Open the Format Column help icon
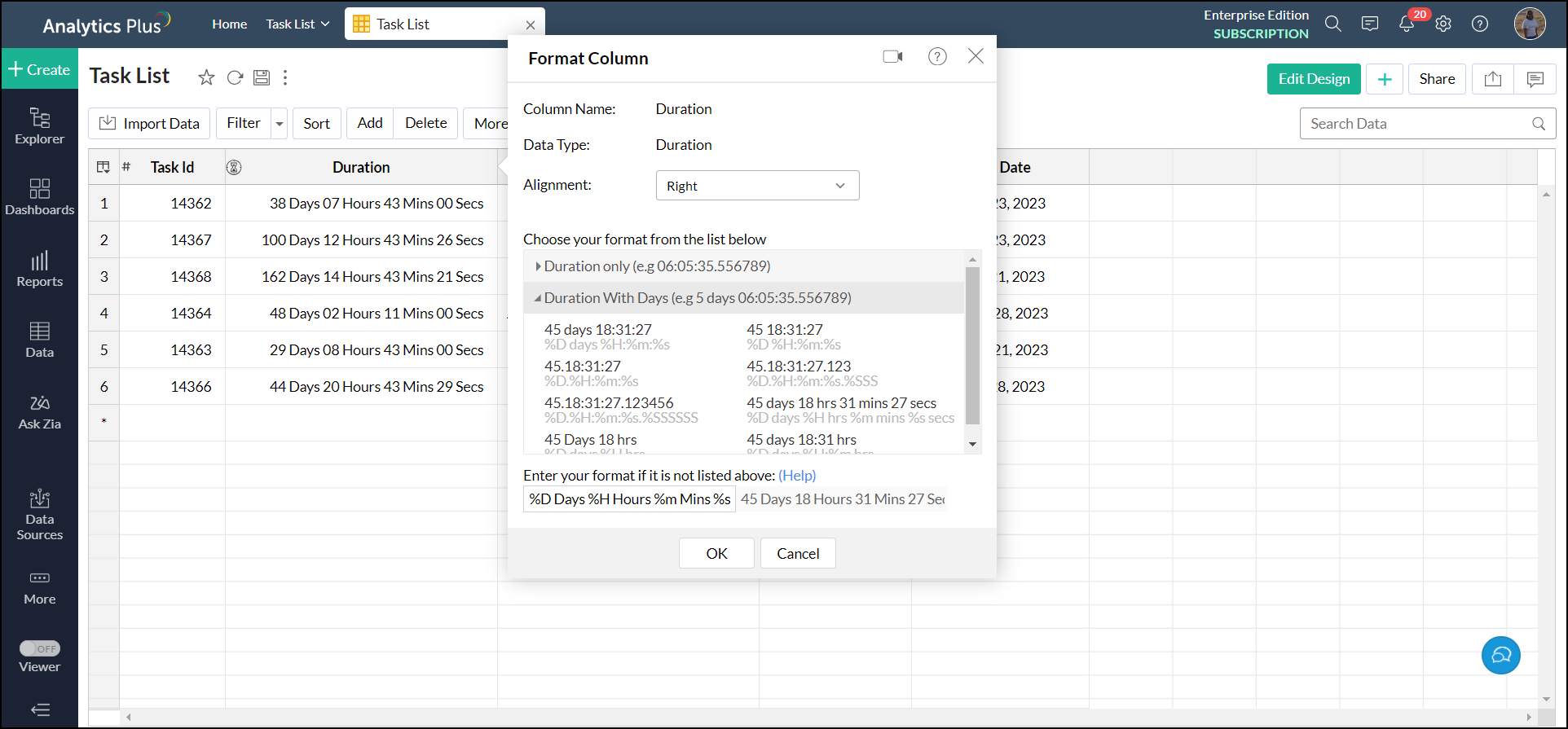Image resolution: width=1568 pixels, height=729 pixels. point(937,56)
